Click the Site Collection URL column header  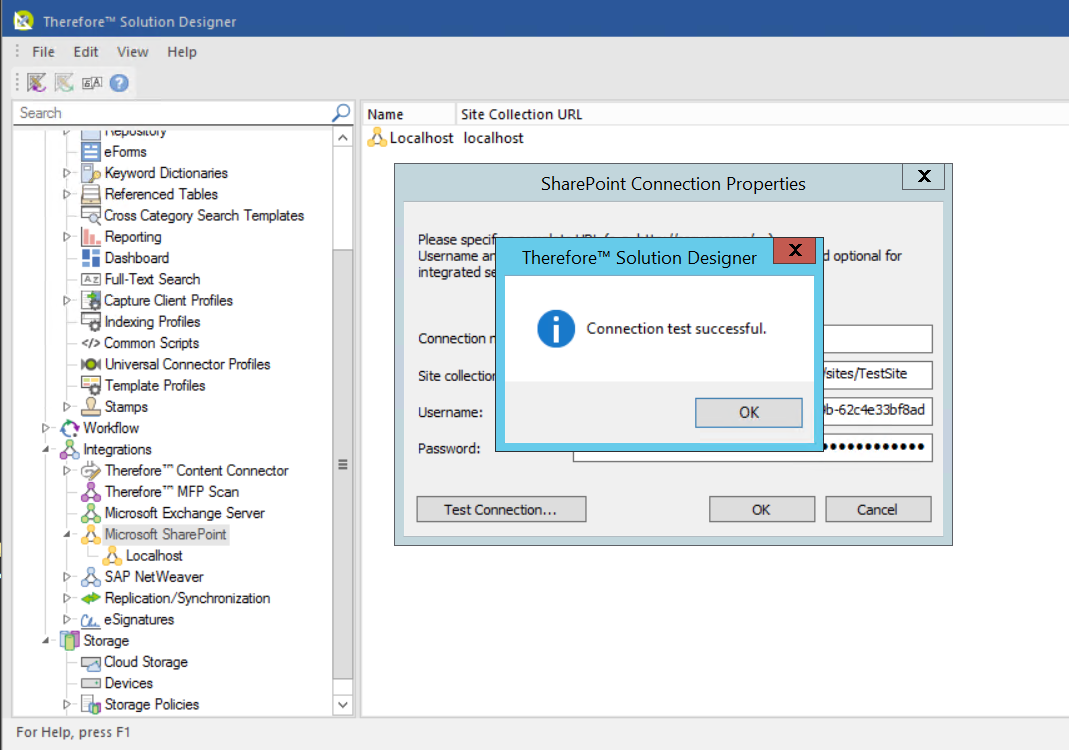click(521, 115)
